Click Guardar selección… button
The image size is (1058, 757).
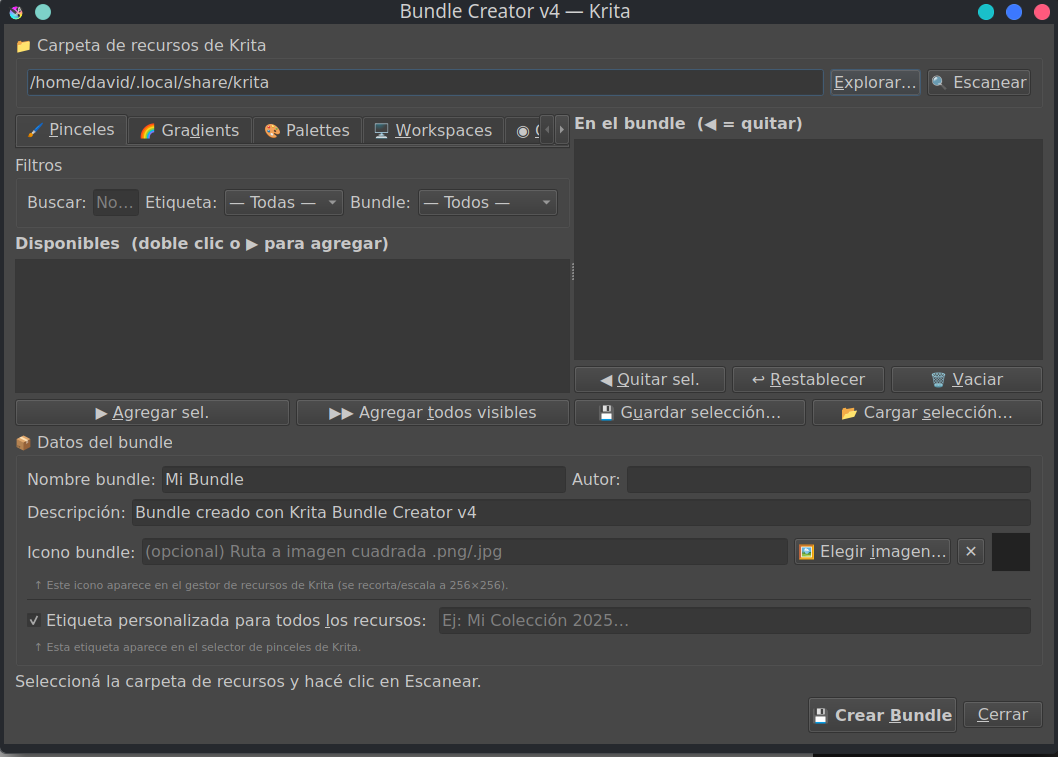click(x=690, y=413)
